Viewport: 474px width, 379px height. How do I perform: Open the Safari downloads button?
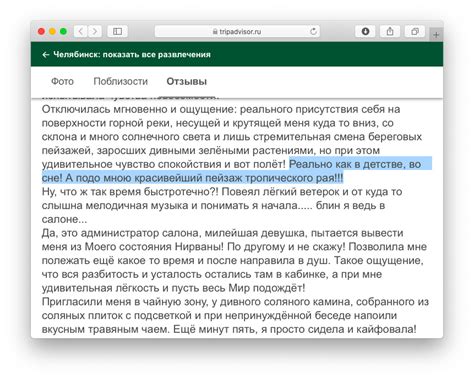tap(365, 31)
